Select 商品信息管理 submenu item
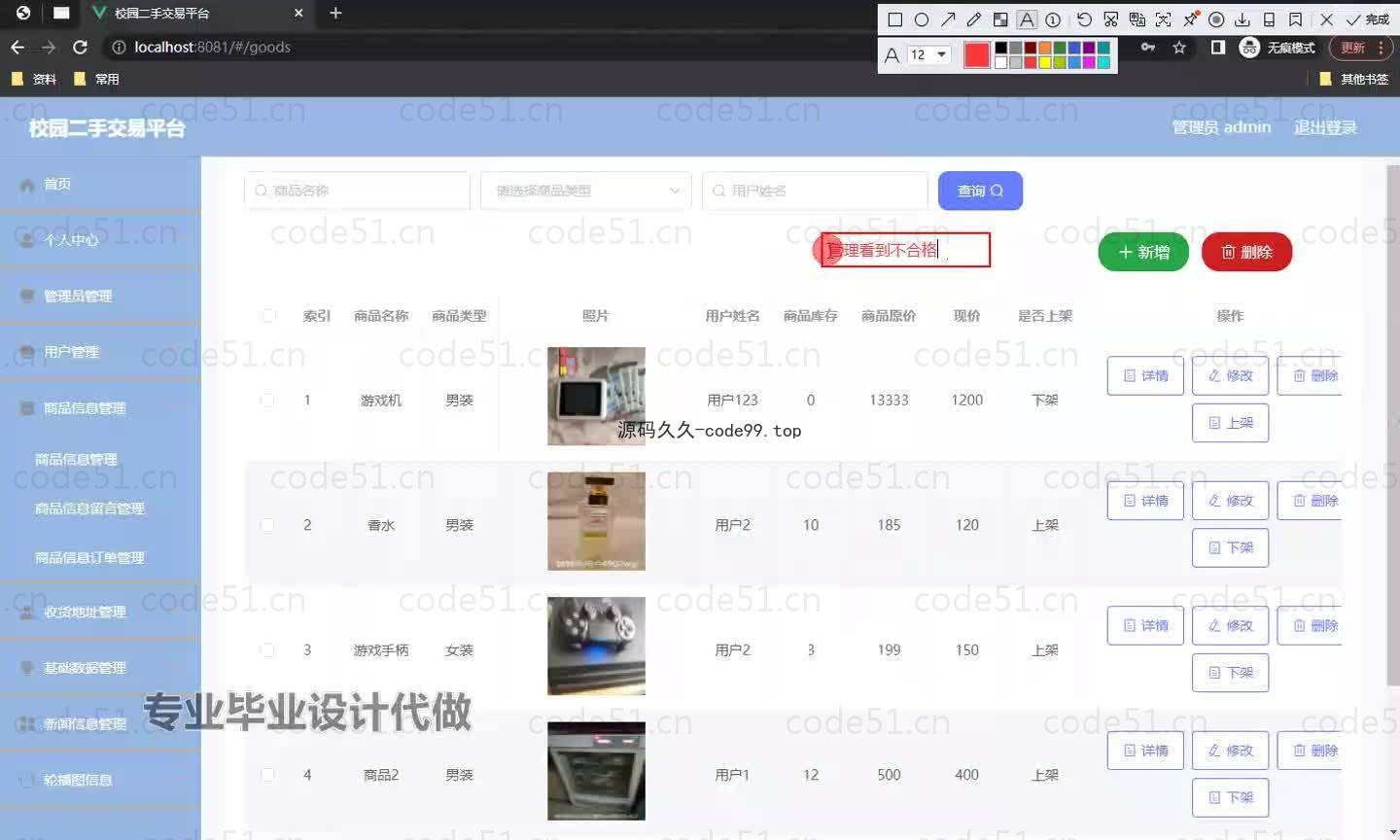Viewport: 1400px width, 840px height. click(x=76, y=459)
